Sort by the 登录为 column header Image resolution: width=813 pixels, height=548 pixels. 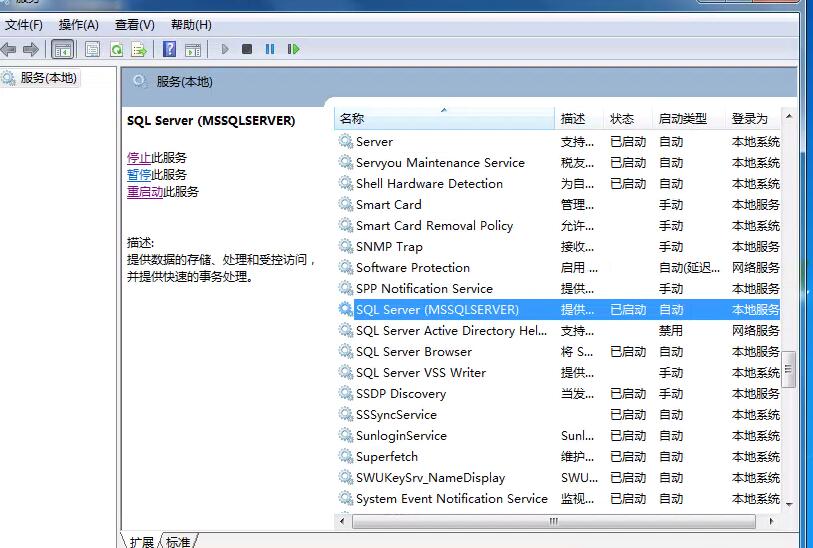[x=753, y=119]
